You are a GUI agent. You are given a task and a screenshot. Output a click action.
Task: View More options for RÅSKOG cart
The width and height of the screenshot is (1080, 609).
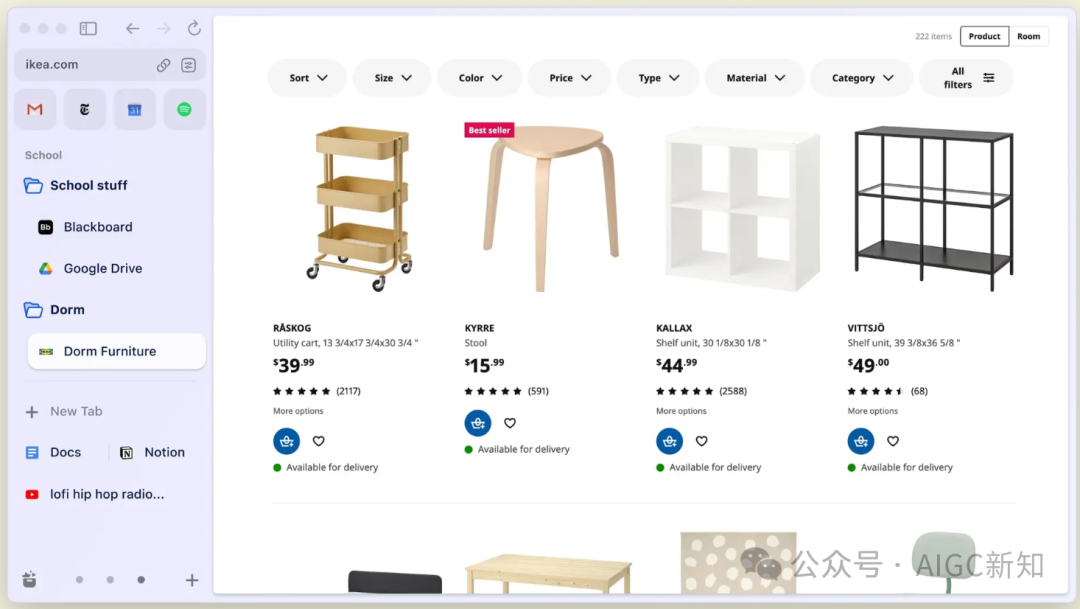tap(298, 411)
